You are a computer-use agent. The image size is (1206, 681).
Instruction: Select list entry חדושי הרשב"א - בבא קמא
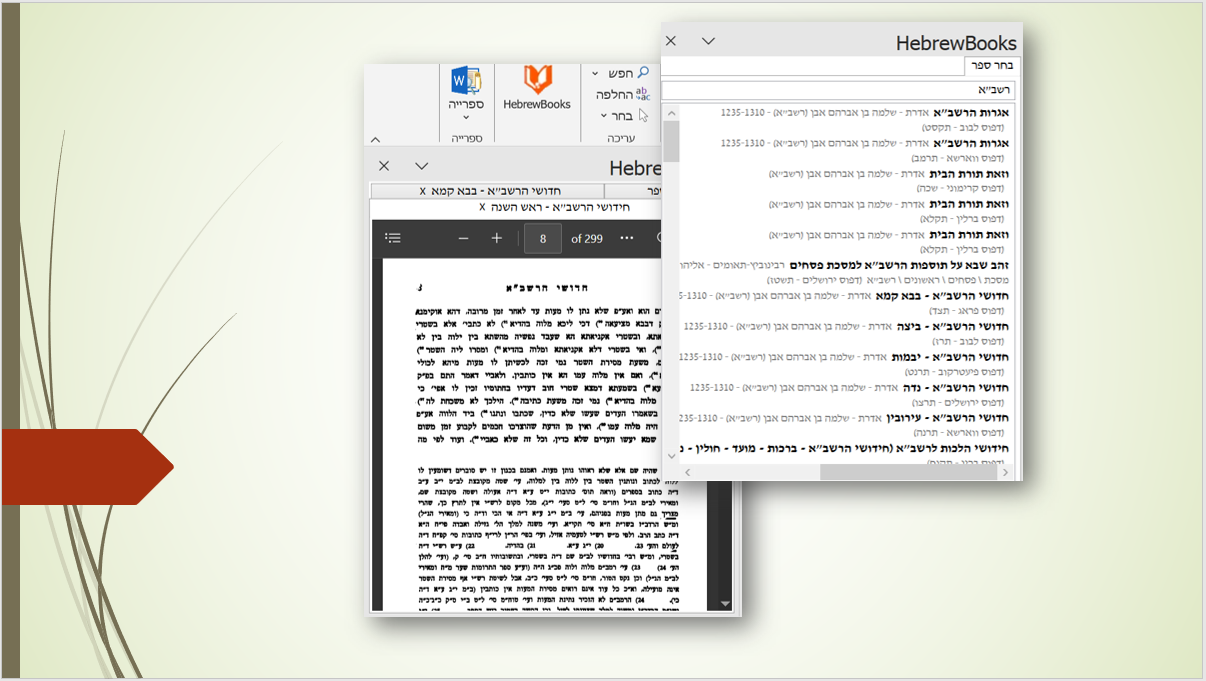pyautogui.click(x=943, y=296)
